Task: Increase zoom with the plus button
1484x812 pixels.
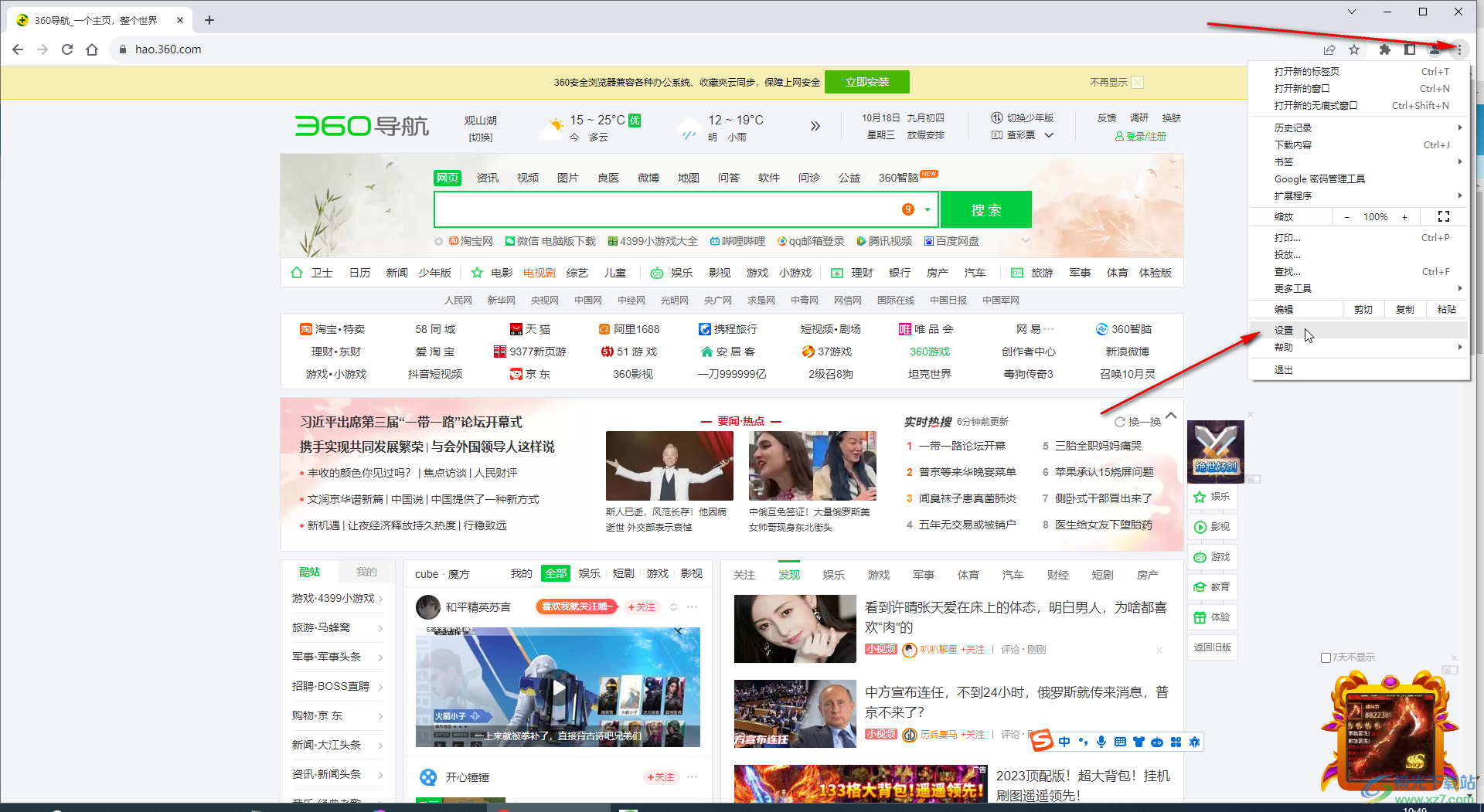Action: coord(1404,217)
